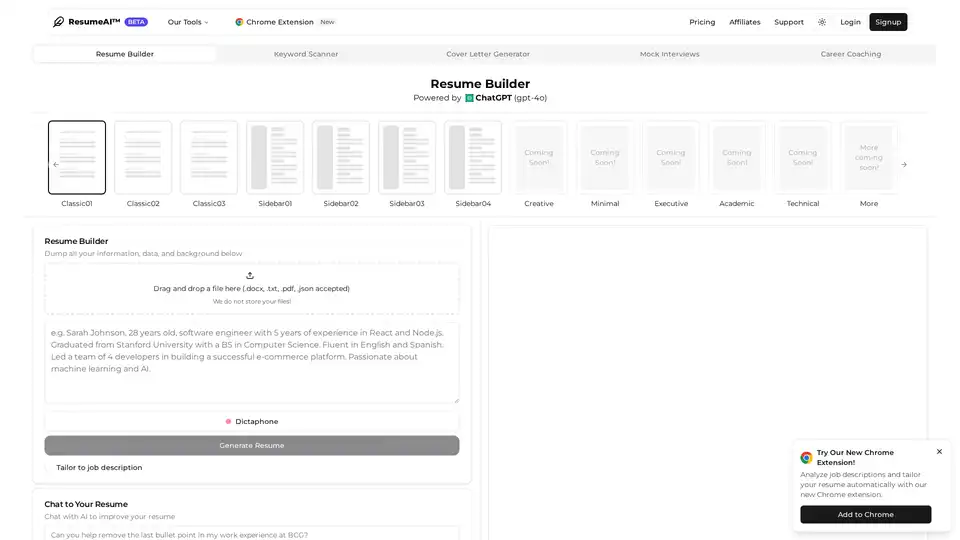Enable Tailor to job description toggle
The width and height of the screenshot is (960, 540).
pos(50,467)
